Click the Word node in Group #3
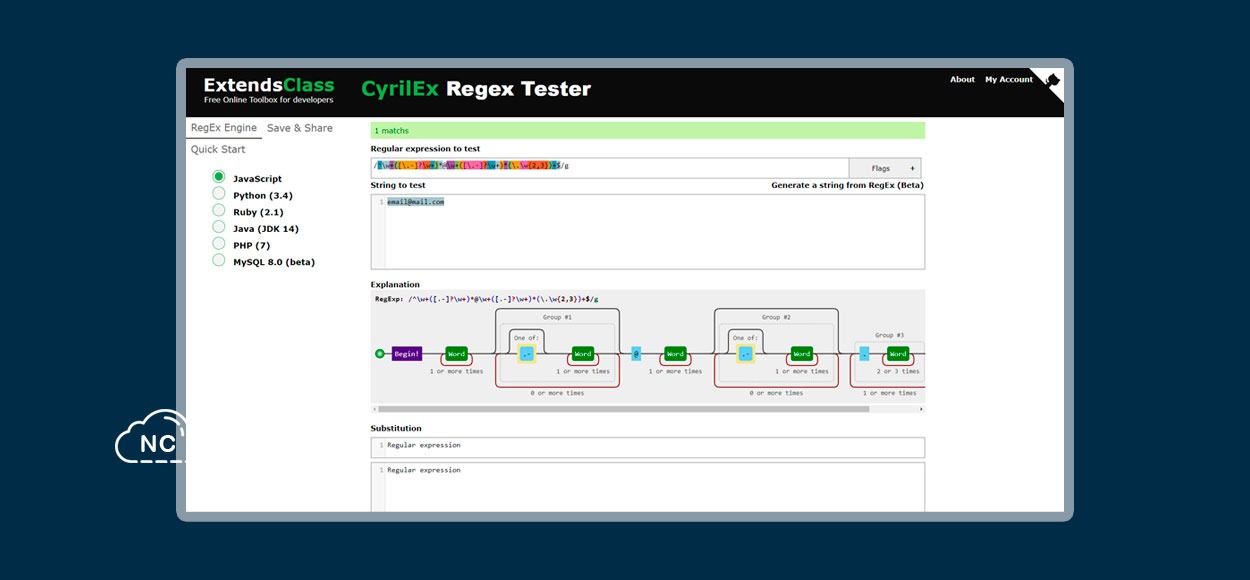The height and width of the screenshot is (580, 1250). click(x=898, y=354)
